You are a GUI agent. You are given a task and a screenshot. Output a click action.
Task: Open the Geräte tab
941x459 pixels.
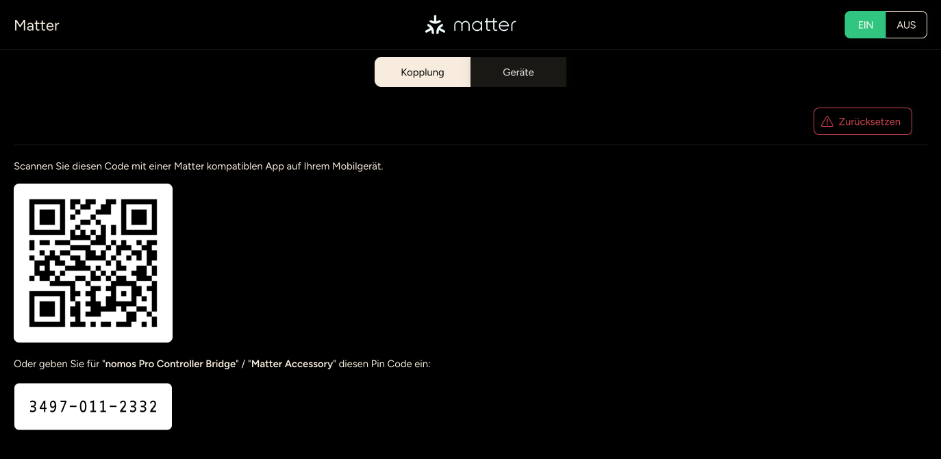tap(518, 72)
